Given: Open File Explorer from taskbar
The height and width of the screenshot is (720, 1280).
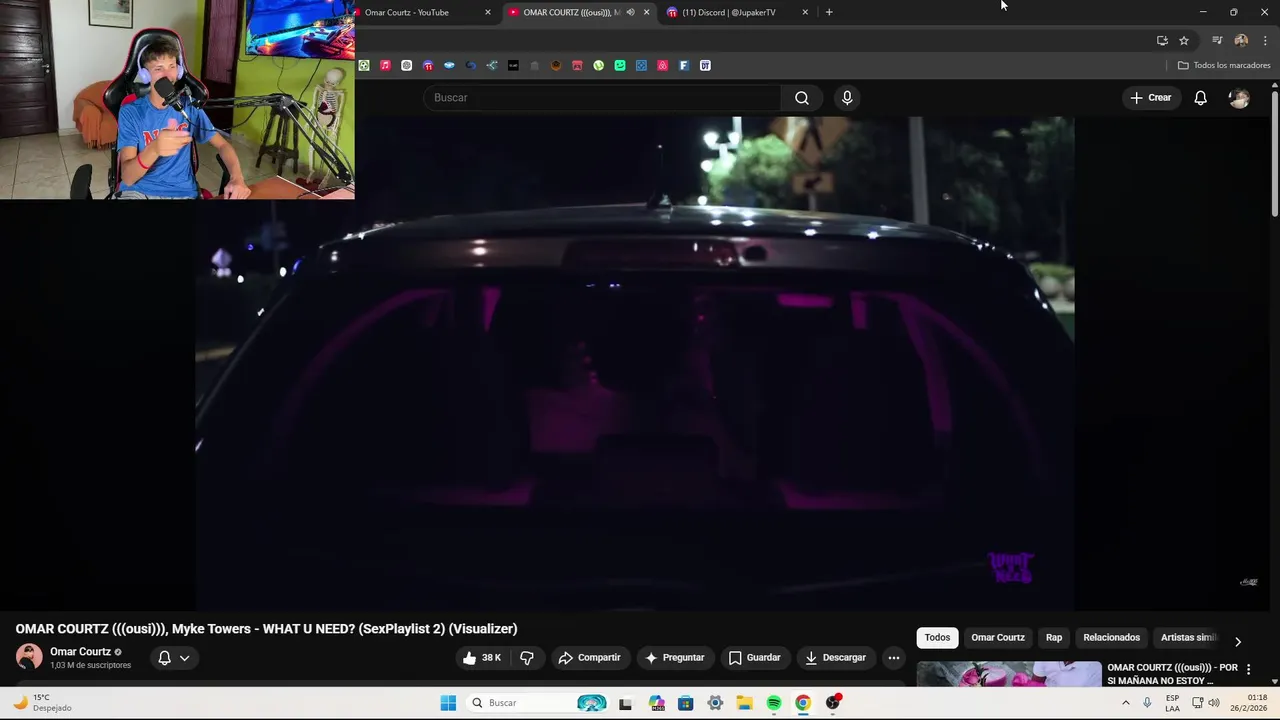Looking at the screenshot, I should coord(744,703).
